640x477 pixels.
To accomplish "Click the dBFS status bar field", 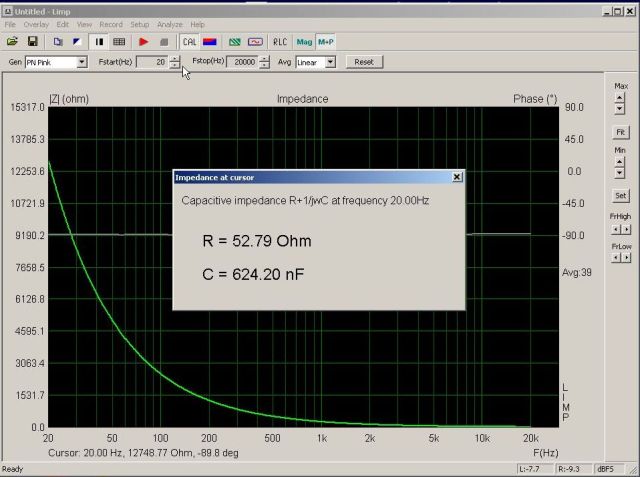I will (609, 469).
